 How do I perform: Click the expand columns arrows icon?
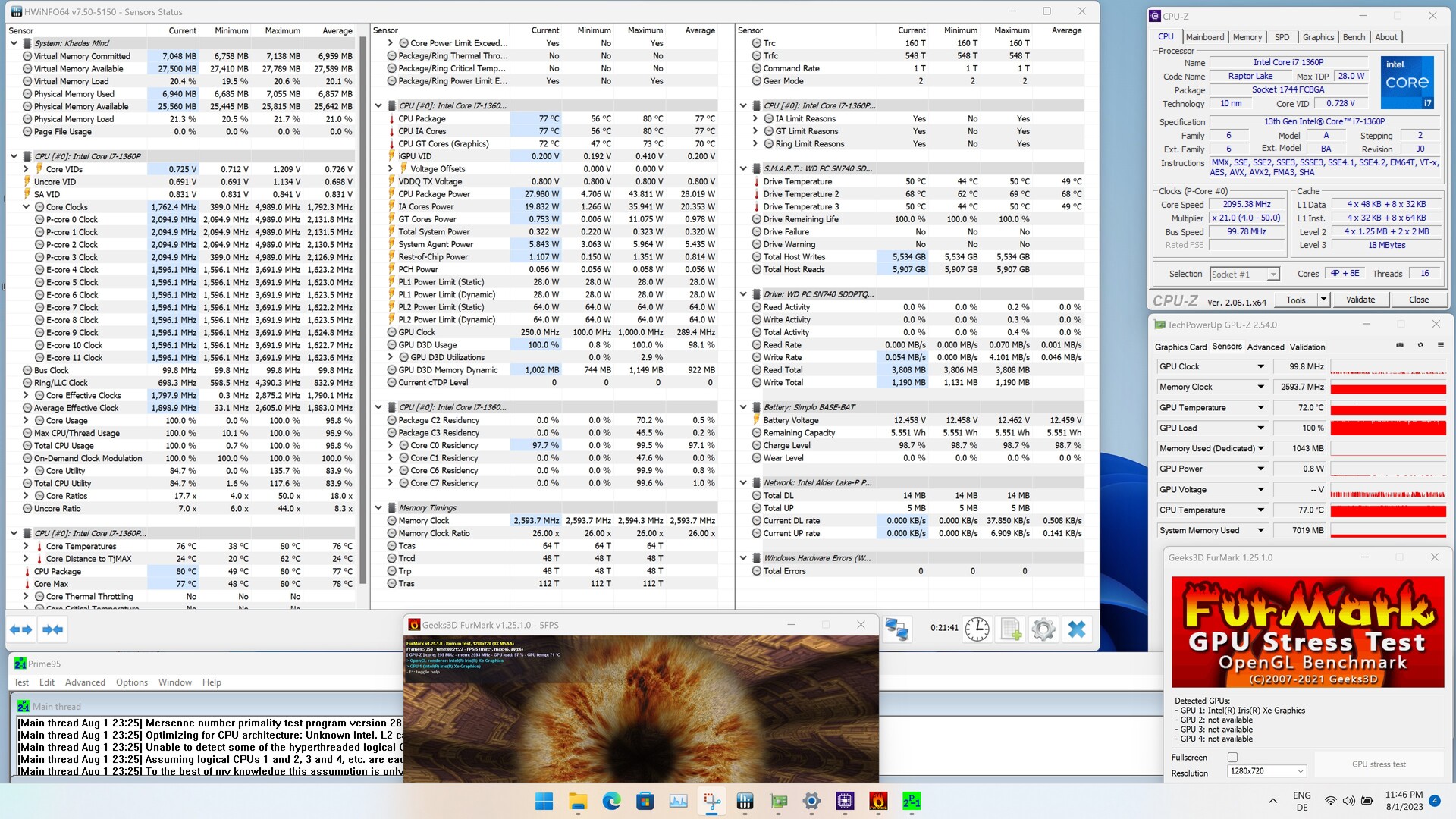[x=21, y=629]
